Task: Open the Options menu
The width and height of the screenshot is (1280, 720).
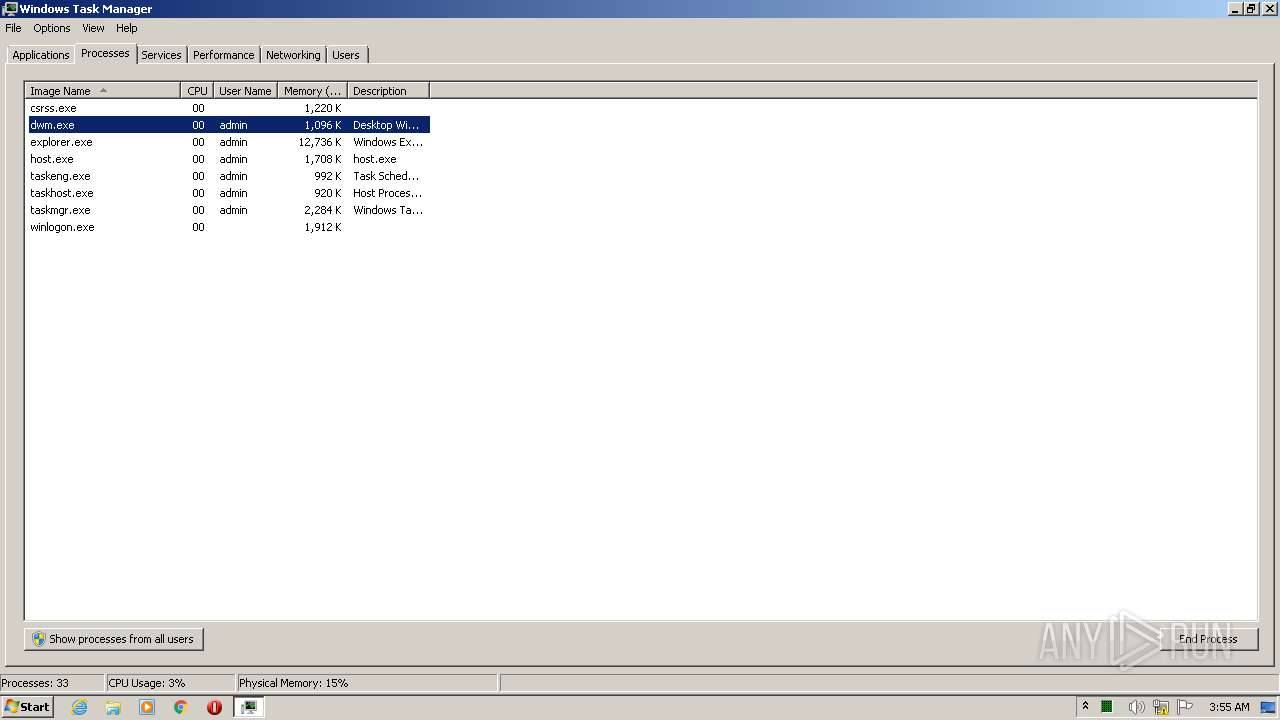Action: point(52,28)
